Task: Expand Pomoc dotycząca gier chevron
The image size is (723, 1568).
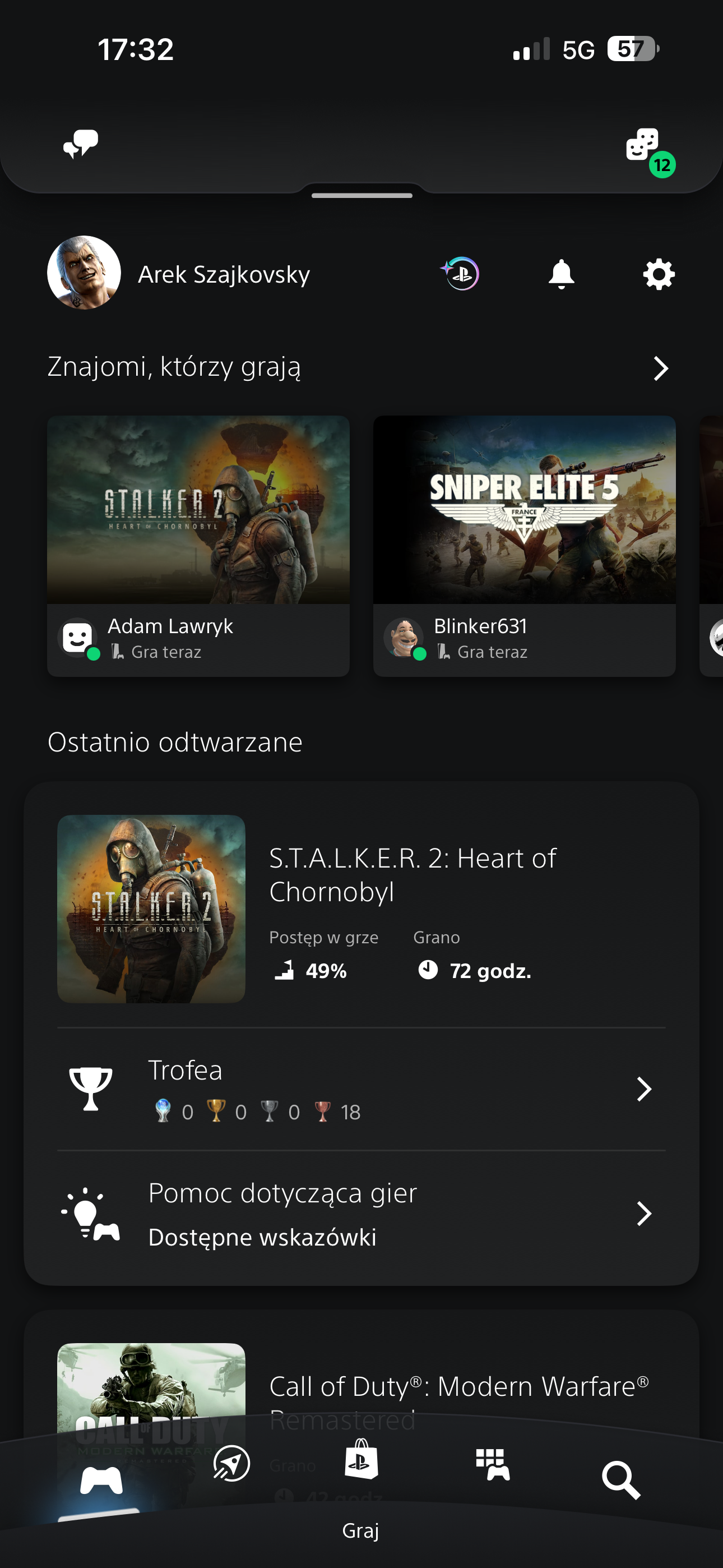Action: (x=644, y=1214)
